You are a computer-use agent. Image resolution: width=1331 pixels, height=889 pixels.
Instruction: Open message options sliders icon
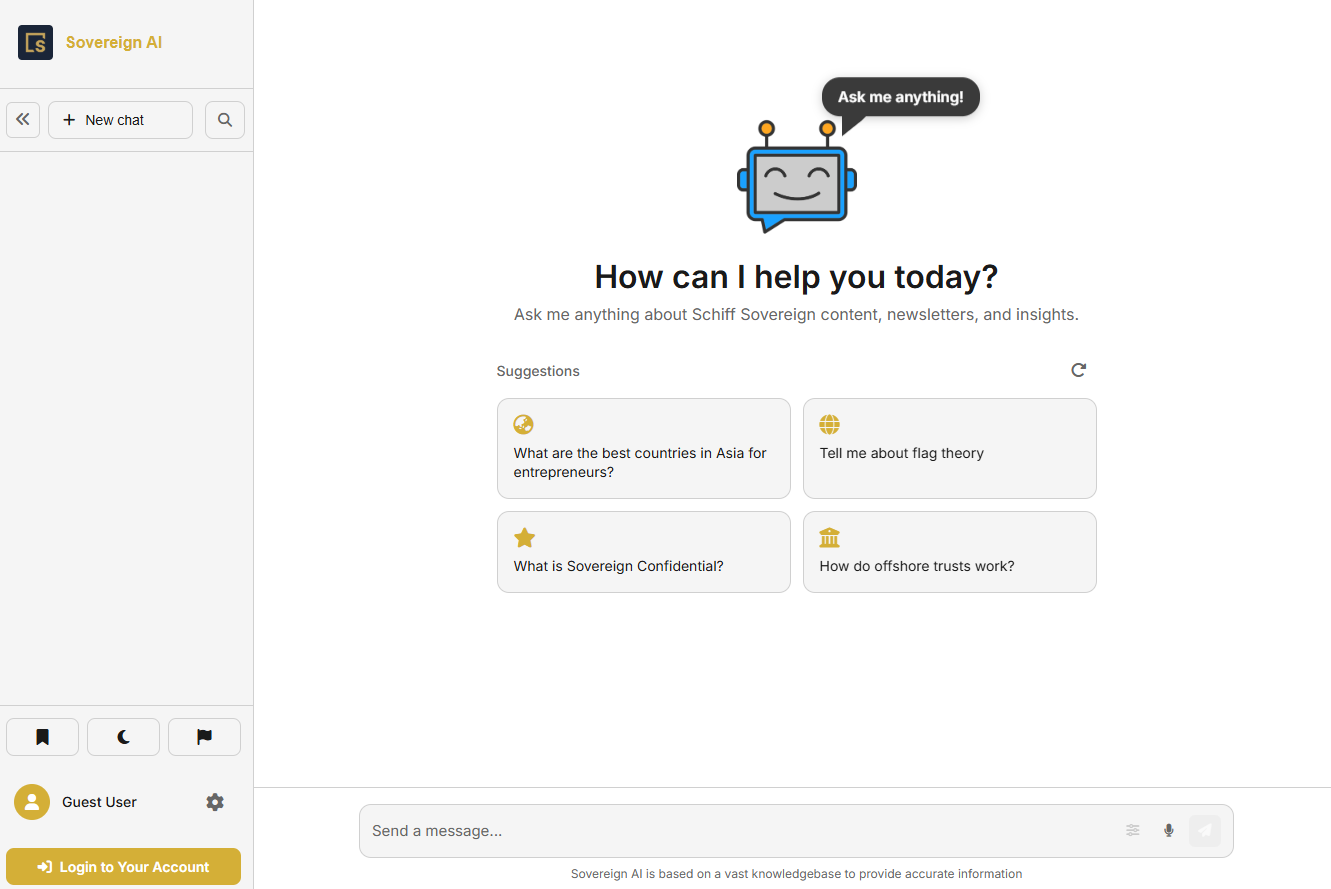click(1133, 830)
